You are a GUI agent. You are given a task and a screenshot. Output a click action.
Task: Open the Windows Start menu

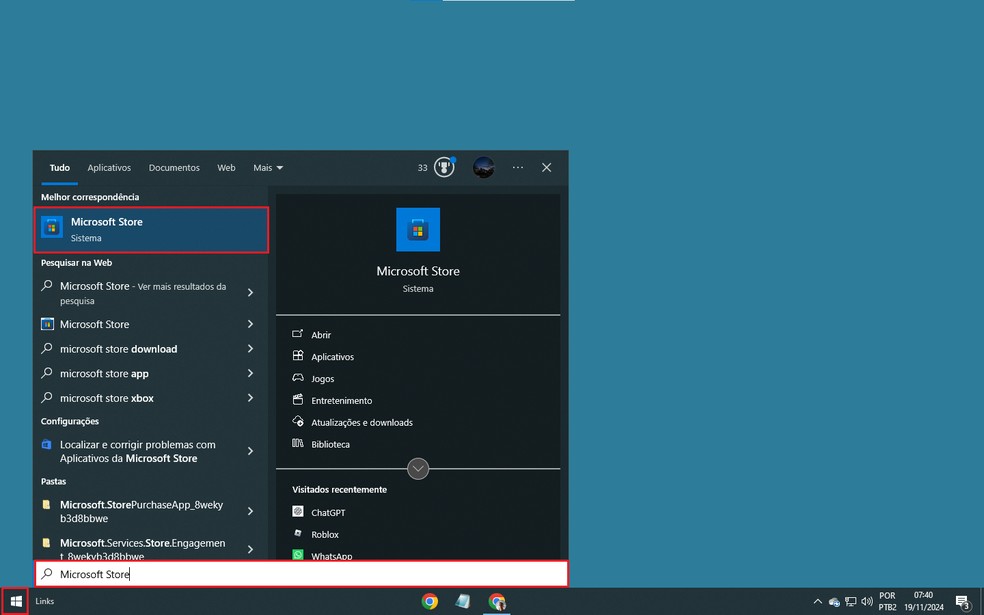coord(15,601)
